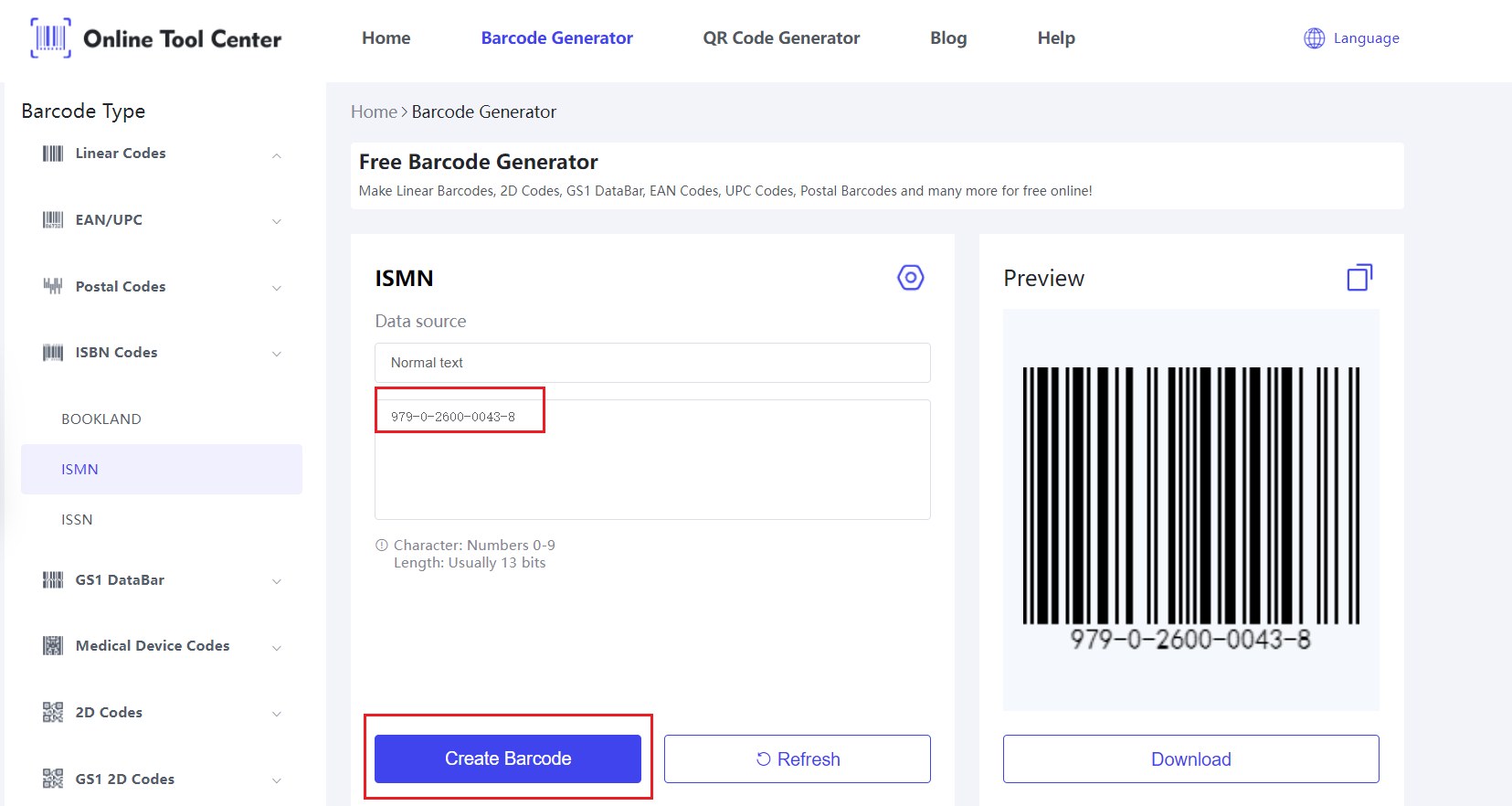Click the Online Tool Center title
Image resolution: width=1512 pixels, height=806 pixels.
pos(183,38)
